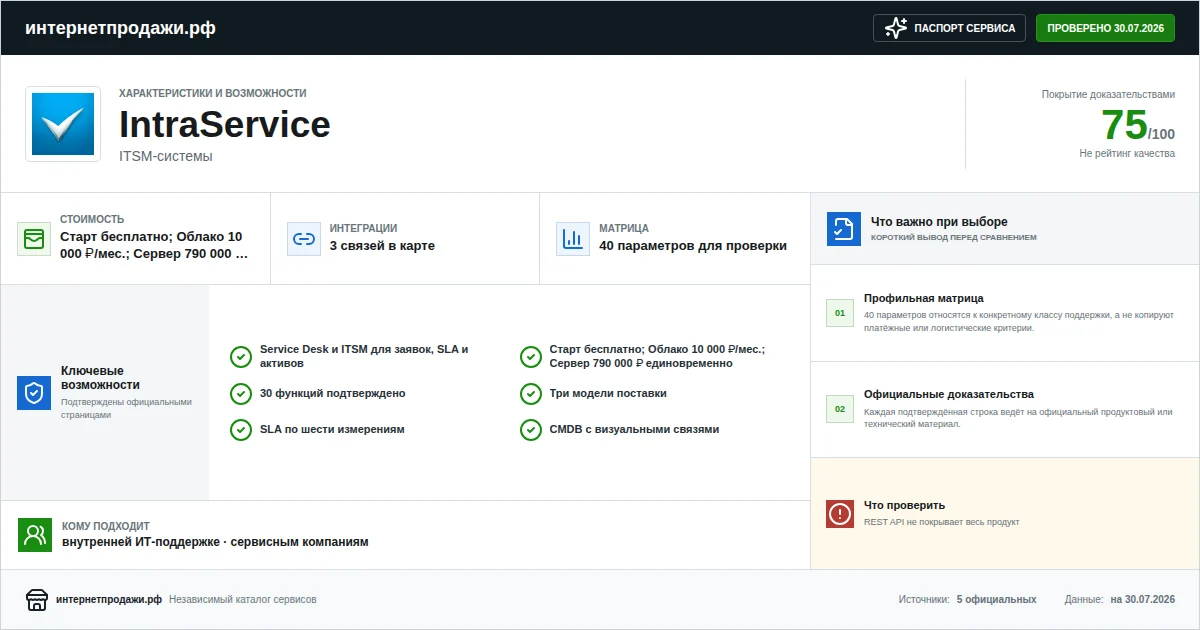
Task: Click the Что важно при выборе heading
Action: [939, 222]
